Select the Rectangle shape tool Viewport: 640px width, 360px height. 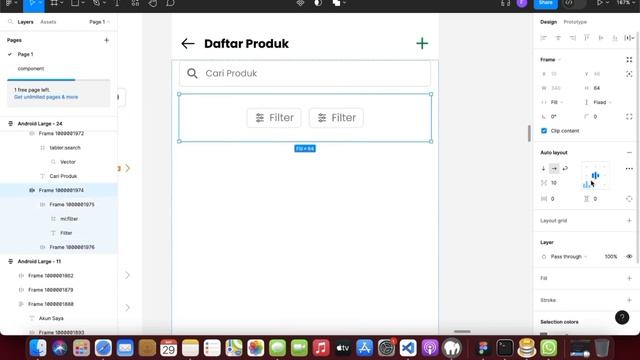(x=75, y=3)
